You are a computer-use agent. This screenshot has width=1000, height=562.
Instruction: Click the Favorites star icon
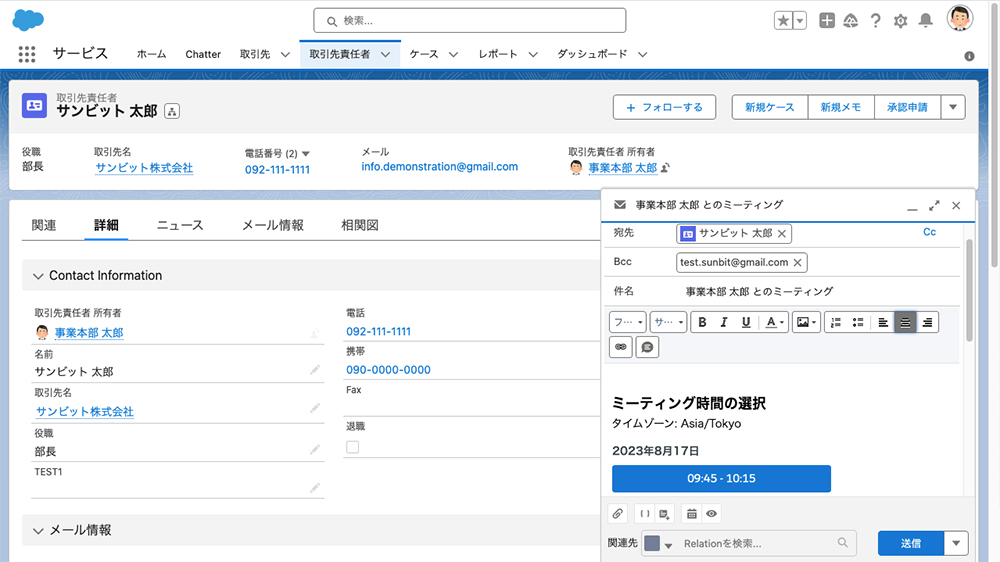coord(783,20)
